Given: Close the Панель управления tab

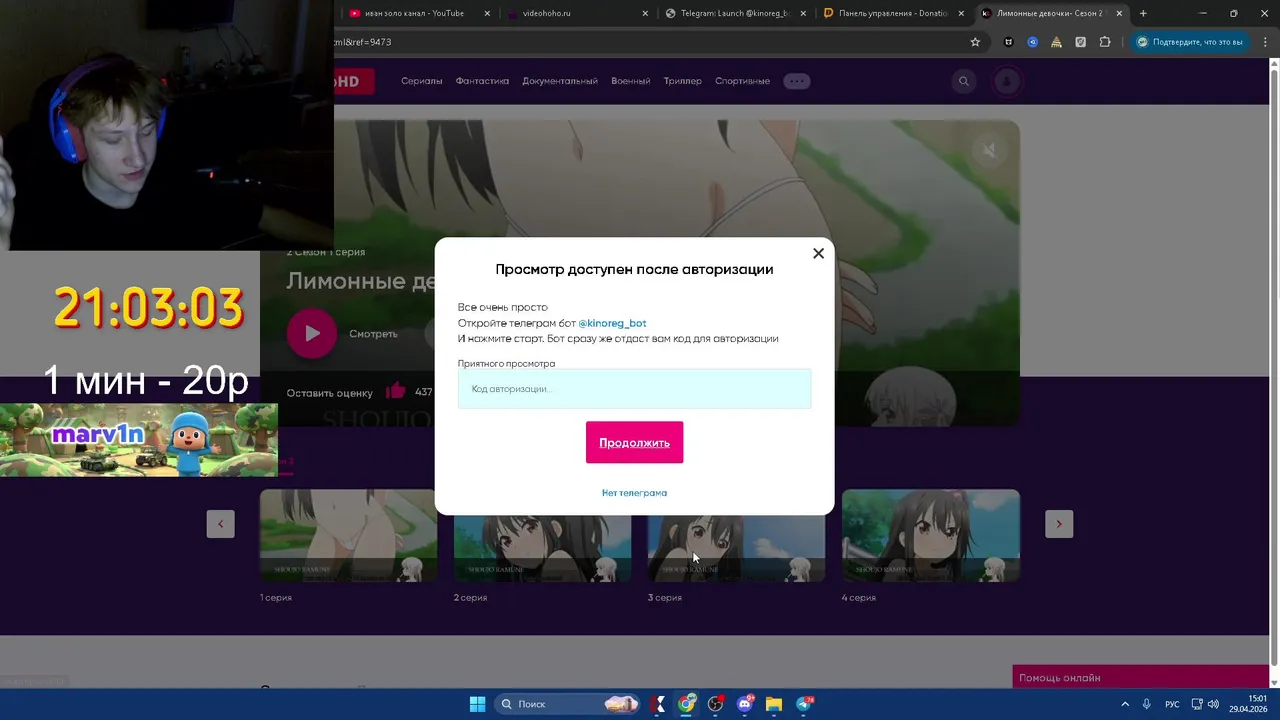Looking at the screenshot, I should click(961, 13).
